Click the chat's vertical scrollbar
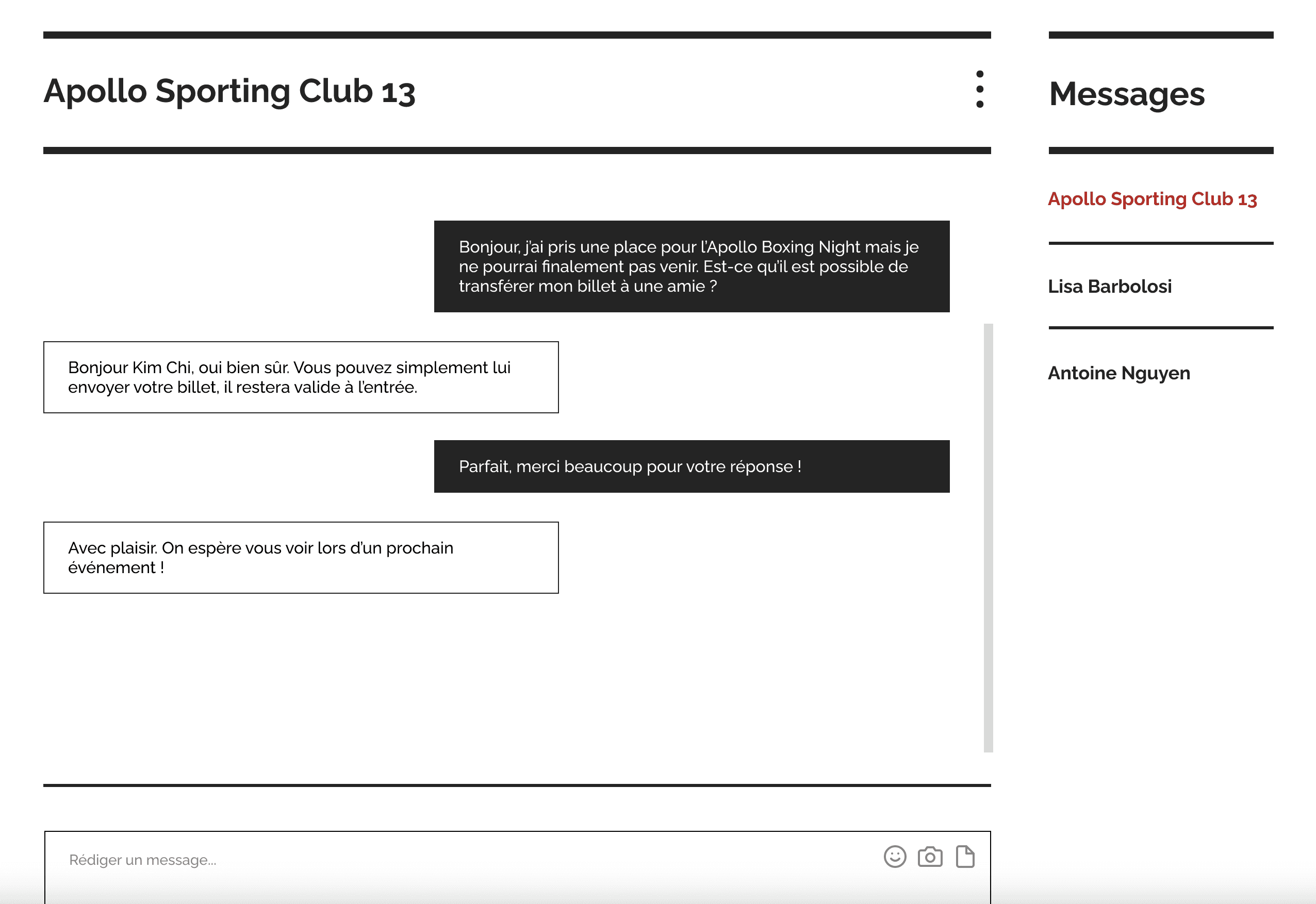This screenshot has height=904, width=1316. tap(988, 537)
